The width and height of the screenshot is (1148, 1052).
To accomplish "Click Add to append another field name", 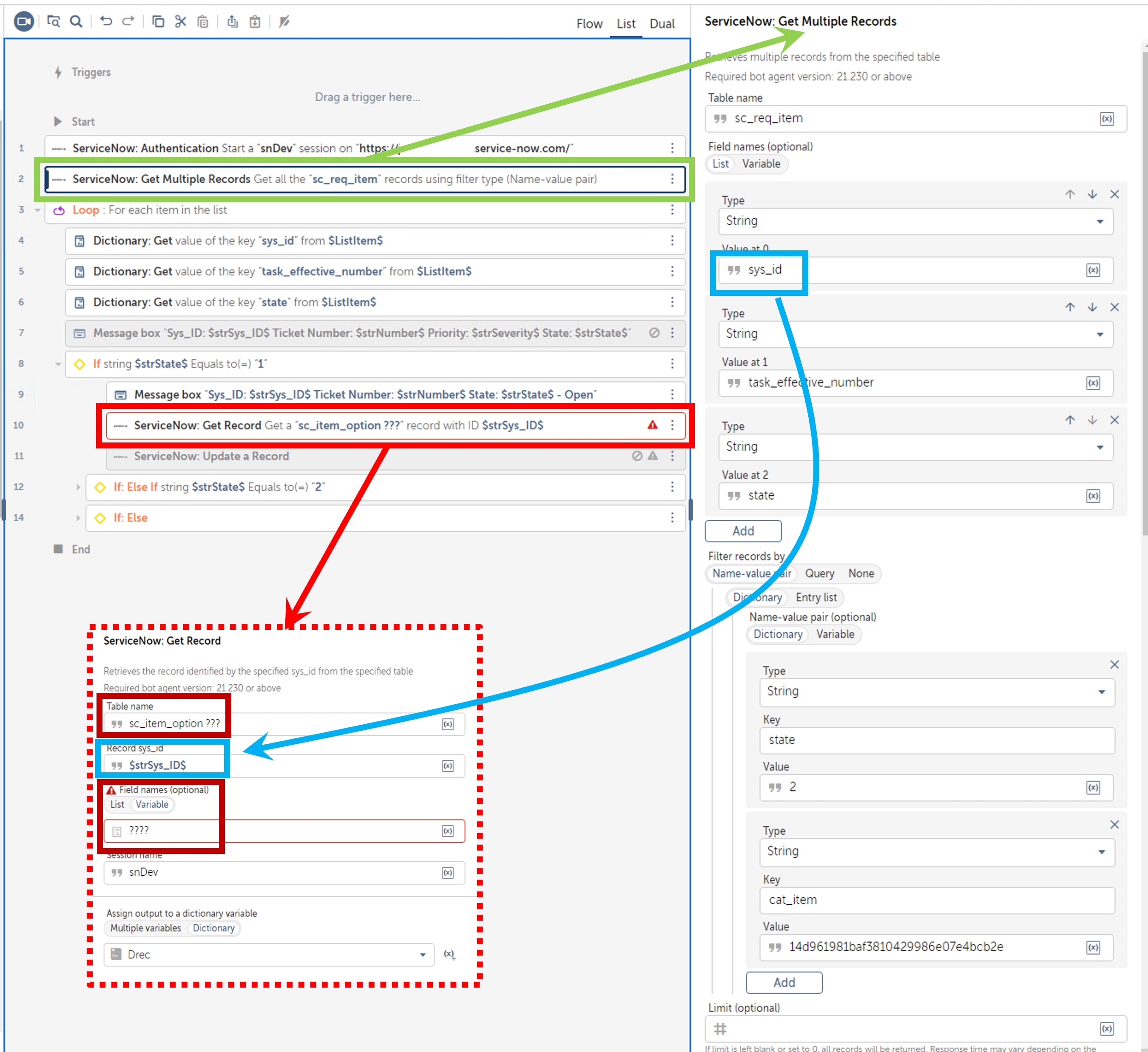I will (x=742, y=530).
